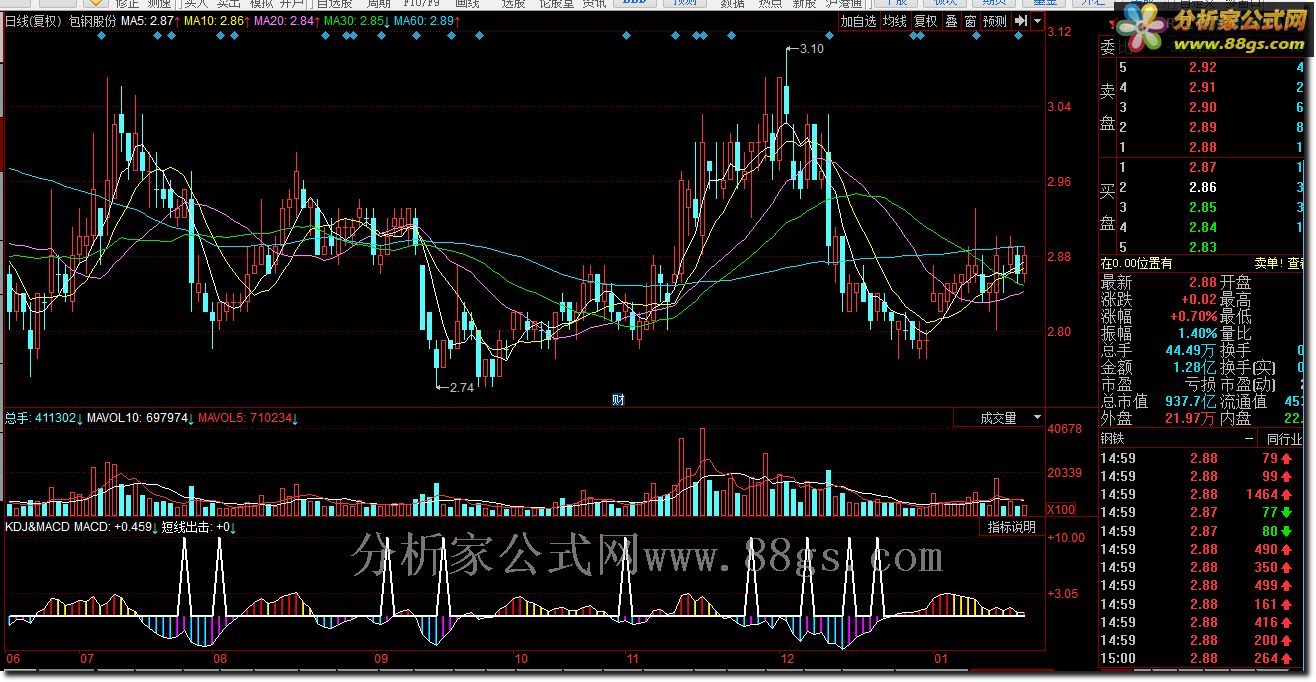Click sell level 5 price 2.92
The image size is (1316, 682).
click(x=1203, y=67)
